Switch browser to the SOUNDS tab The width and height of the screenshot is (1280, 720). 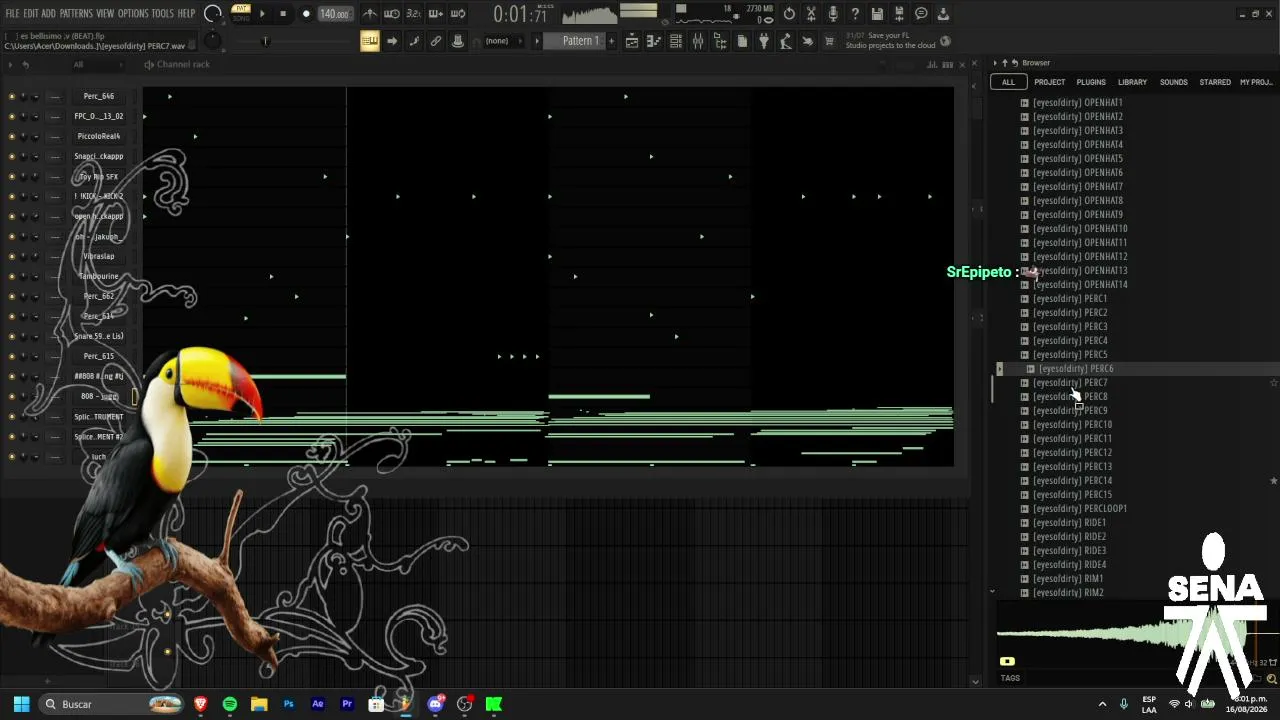(1173, 82)
